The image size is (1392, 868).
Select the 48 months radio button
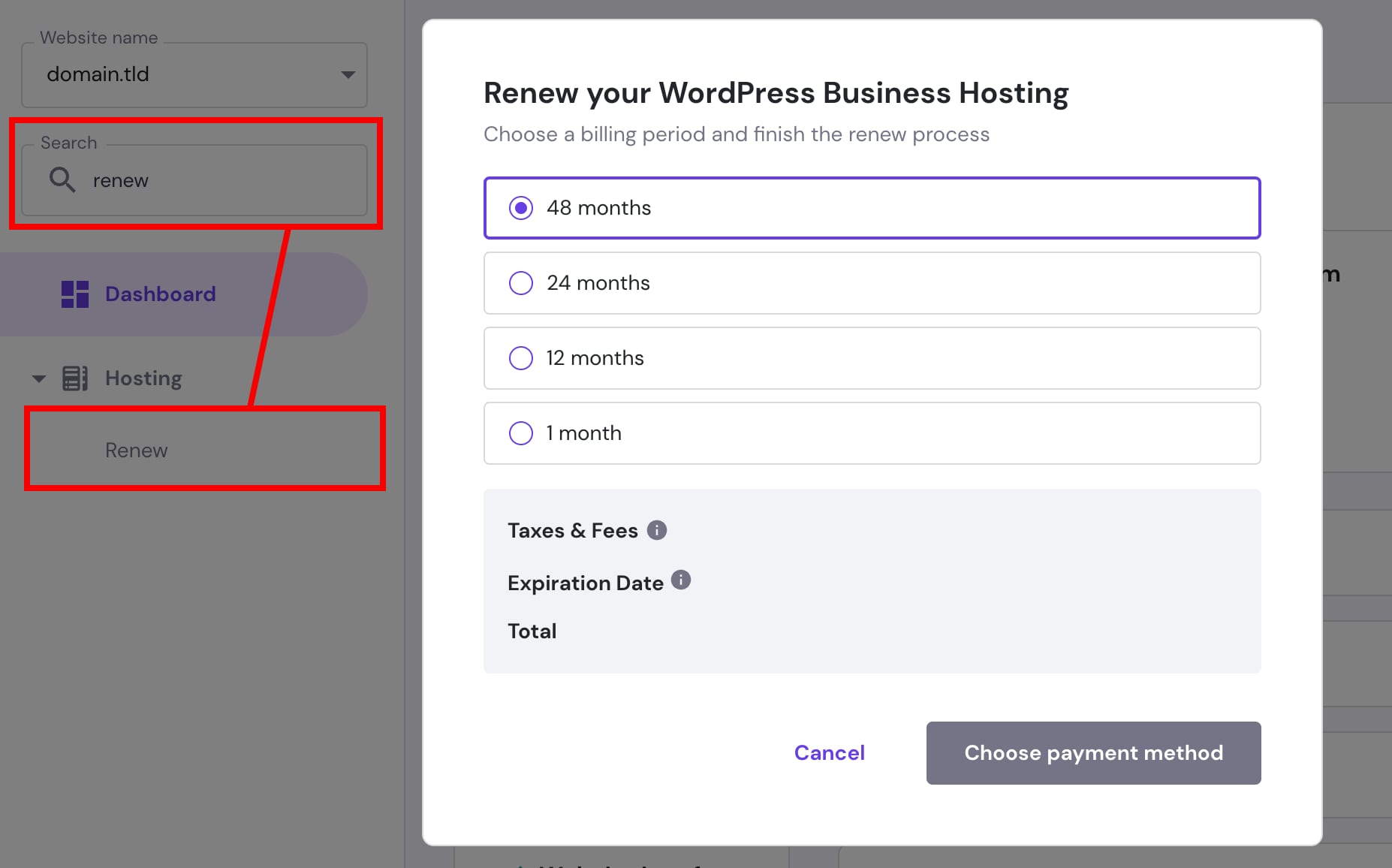point(521,208)
